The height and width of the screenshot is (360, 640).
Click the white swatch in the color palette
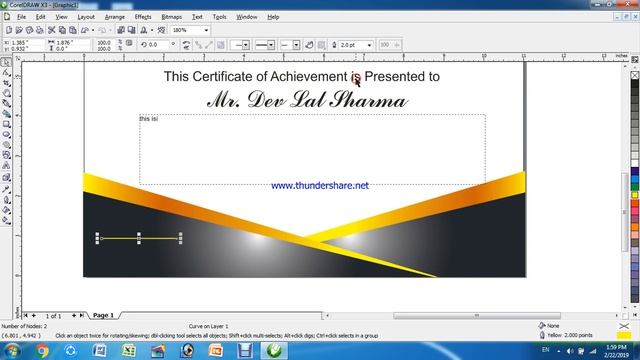(635, 163)
